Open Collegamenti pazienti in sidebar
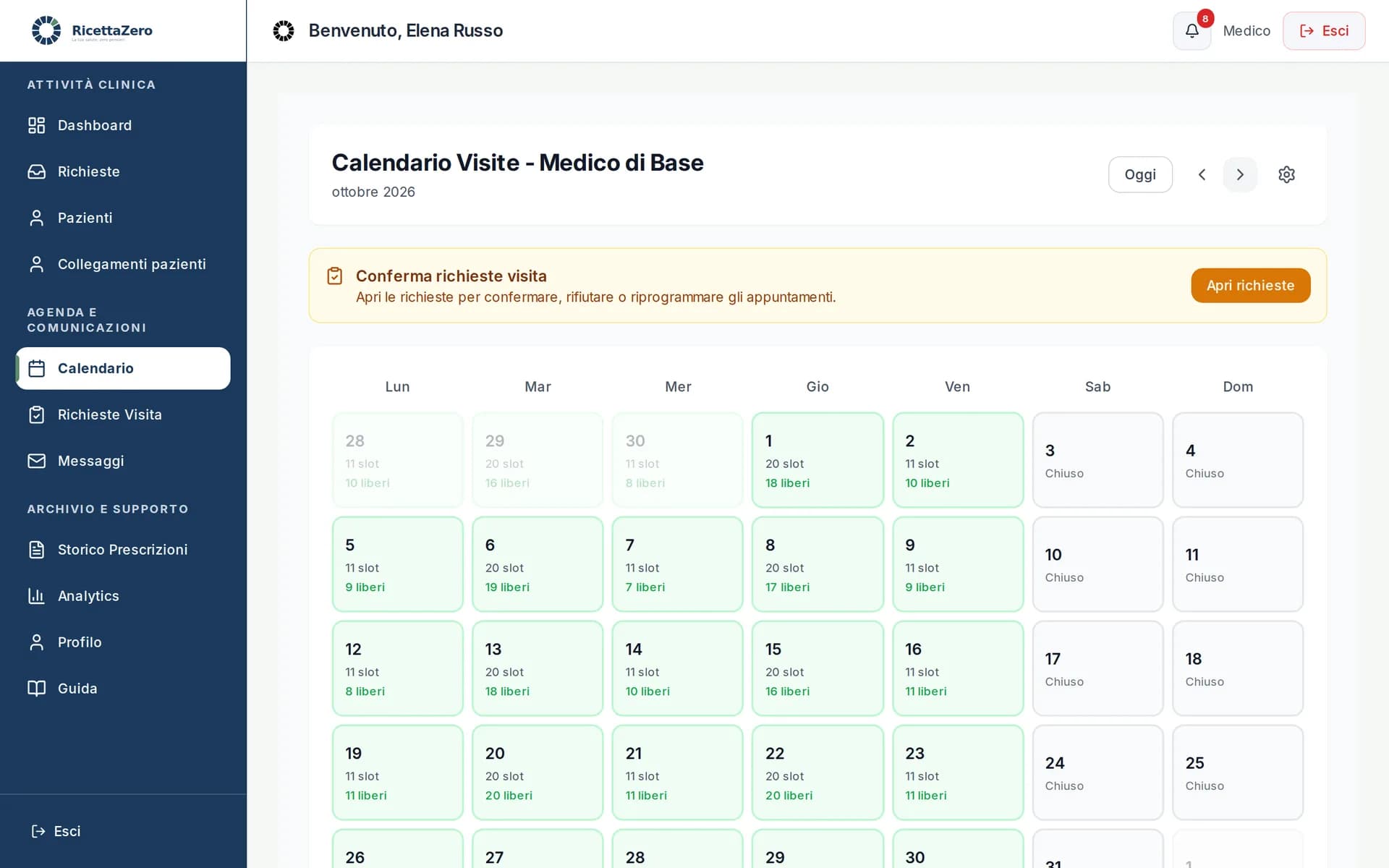This screenshot has height=868, width=1389. coord(123,264)
